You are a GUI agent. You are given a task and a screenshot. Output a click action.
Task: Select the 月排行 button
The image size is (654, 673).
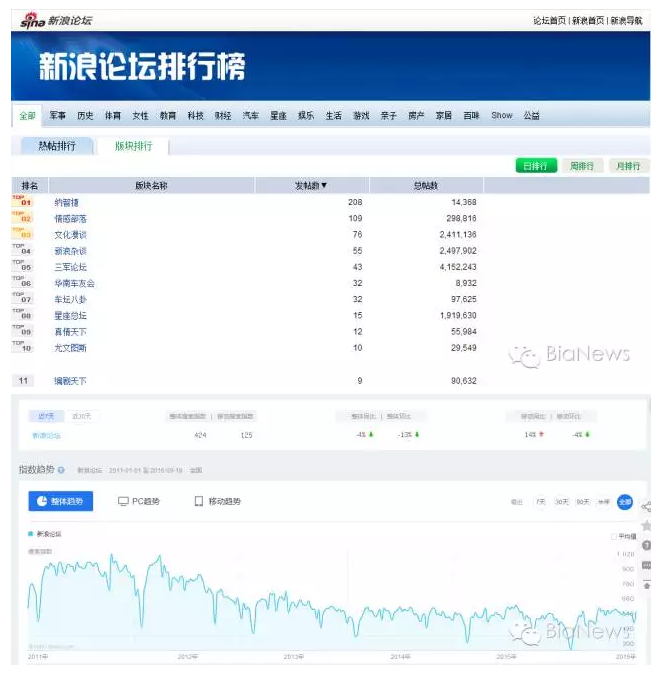(629, 166)
